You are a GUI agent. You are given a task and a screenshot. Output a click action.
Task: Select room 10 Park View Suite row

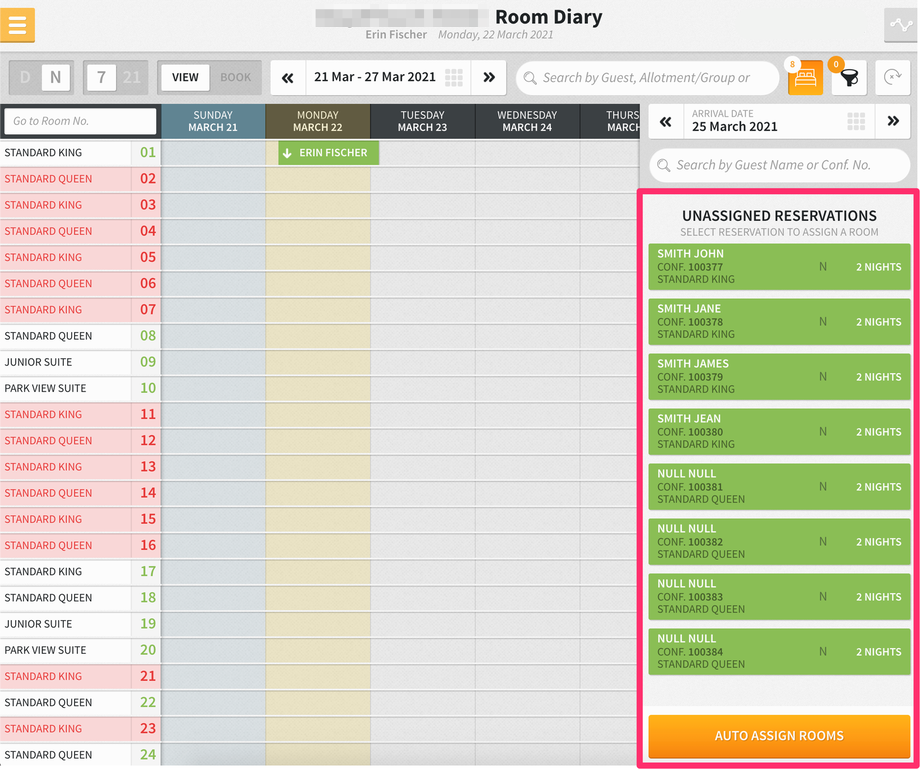click(x=80, y=388)
